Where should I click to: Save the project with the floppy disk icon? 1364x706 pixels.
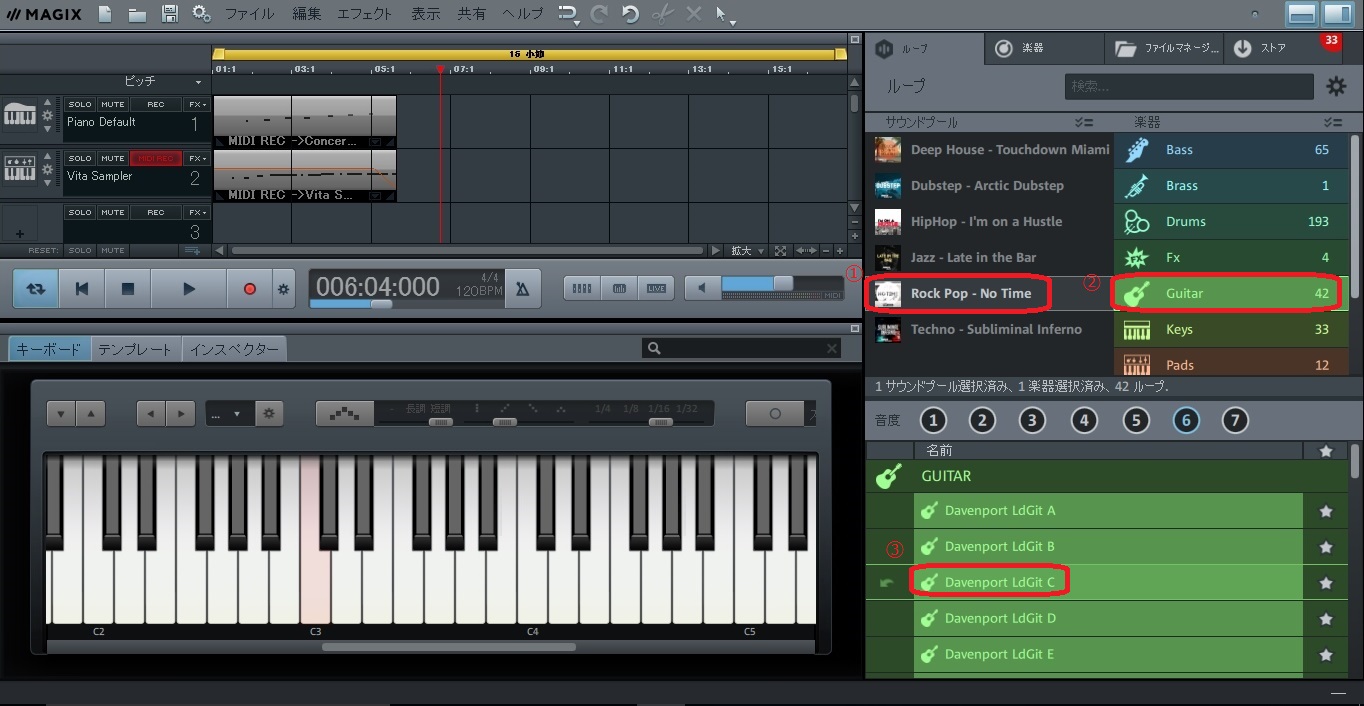(170, 14)
